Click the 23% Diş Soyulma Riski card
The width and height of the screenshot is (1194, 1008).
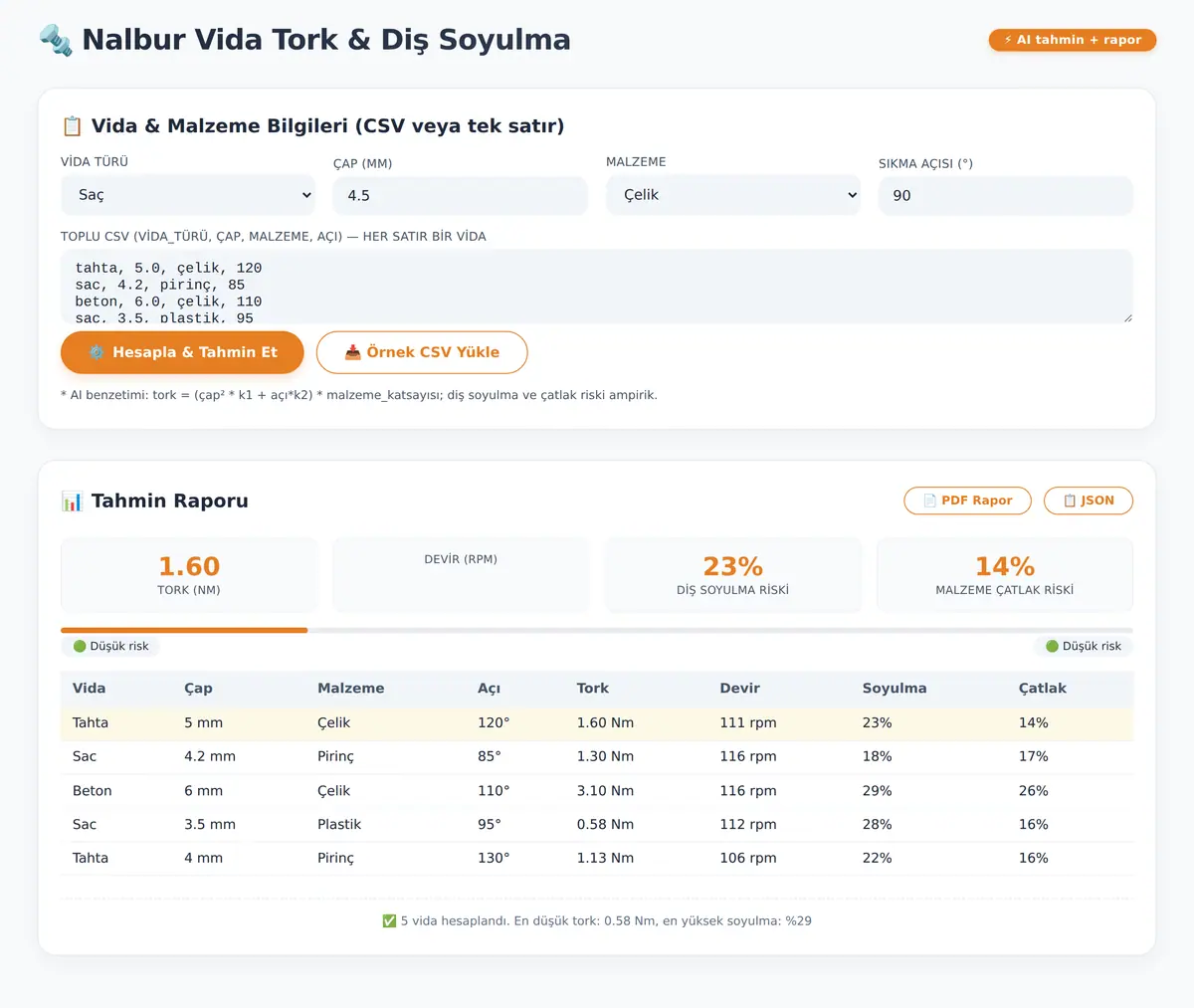point(733,575)
